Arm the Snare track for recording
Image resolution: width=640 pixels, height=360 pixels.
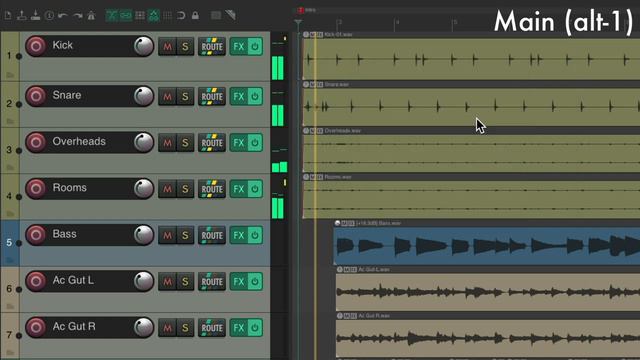36,96
